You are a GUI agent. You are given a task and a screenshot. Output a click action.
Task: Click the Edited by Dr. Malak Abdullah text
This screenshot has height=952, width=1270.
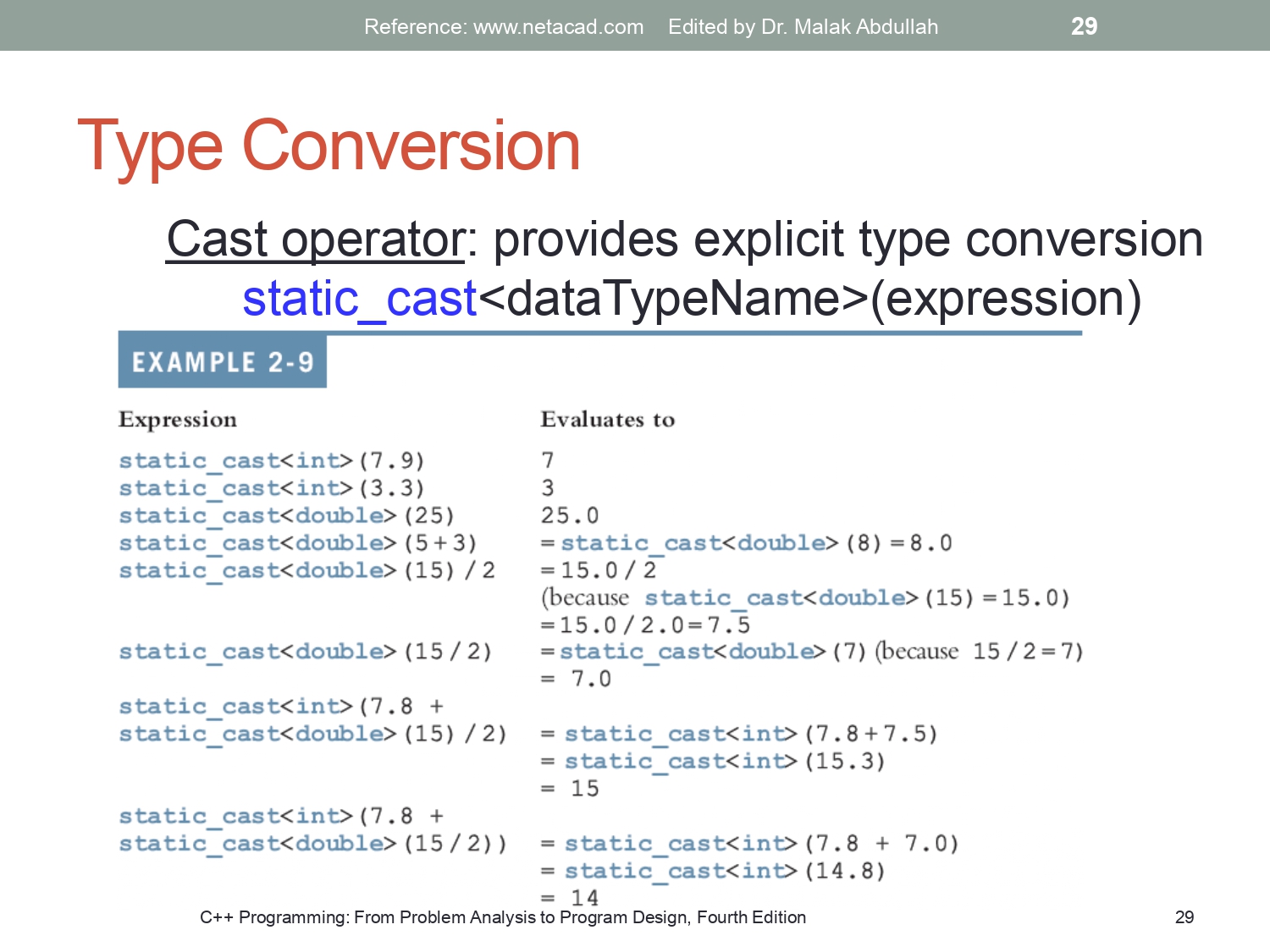pyautogui.click(x=803, y=27)
